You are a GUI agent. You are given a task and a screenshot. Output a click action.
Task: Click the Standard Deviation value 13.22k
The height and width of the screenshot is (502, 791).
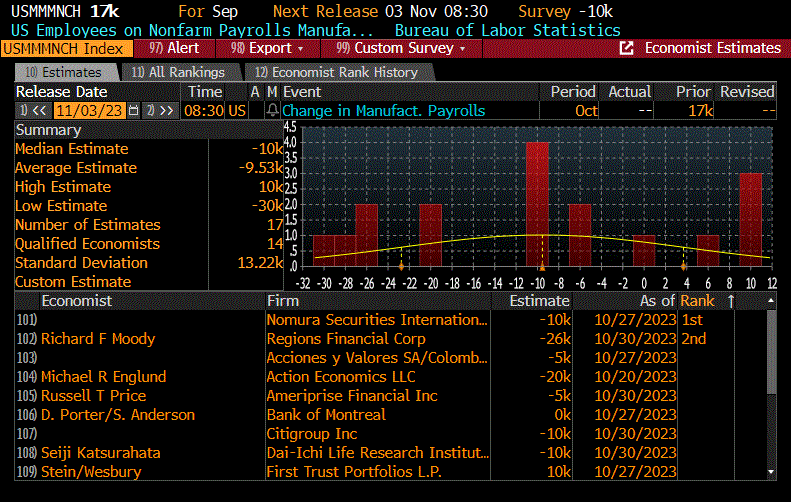pyautogui.click(x=260, y=263)
